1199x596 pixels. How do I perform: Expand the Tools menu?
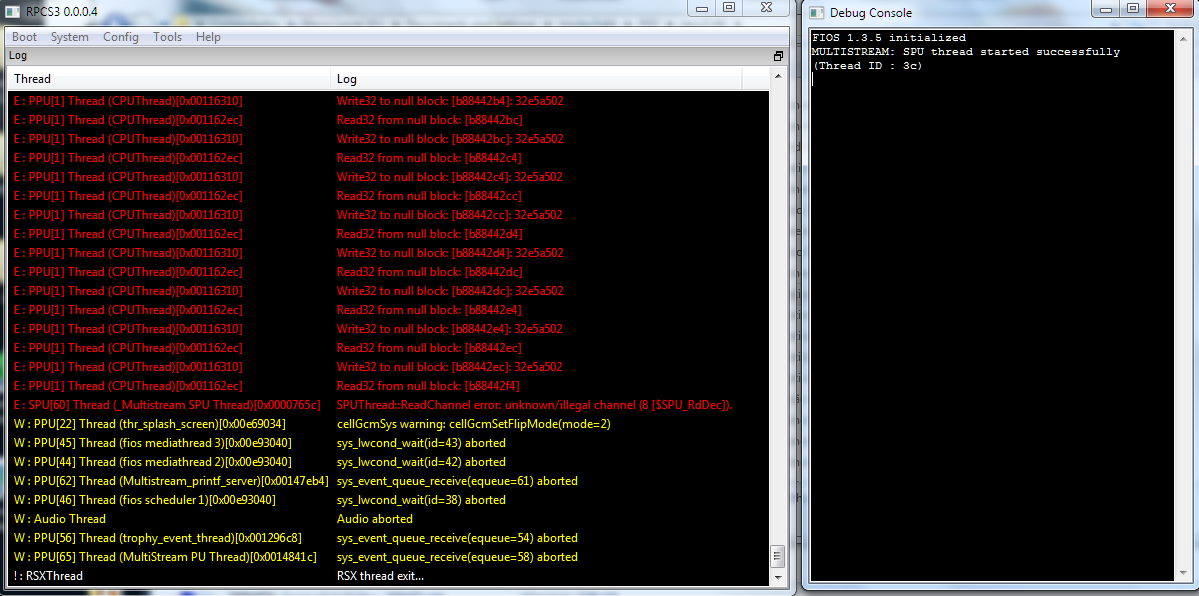point(168,37)
